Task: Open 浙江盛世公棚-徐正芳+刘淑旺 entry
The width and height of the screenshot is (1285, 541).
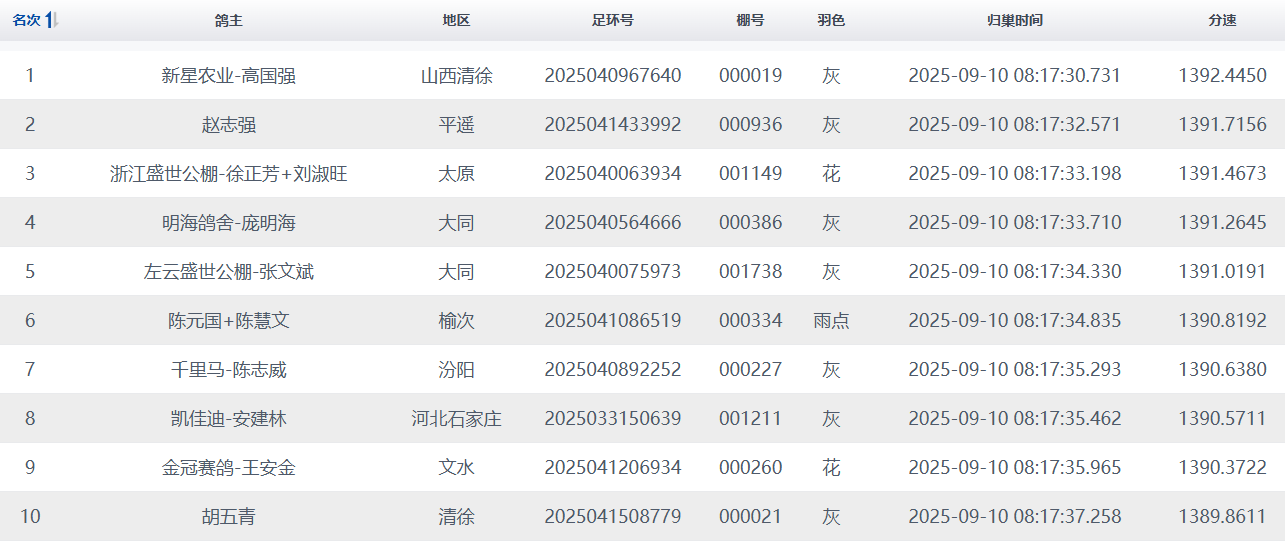Action: (228, 174)
